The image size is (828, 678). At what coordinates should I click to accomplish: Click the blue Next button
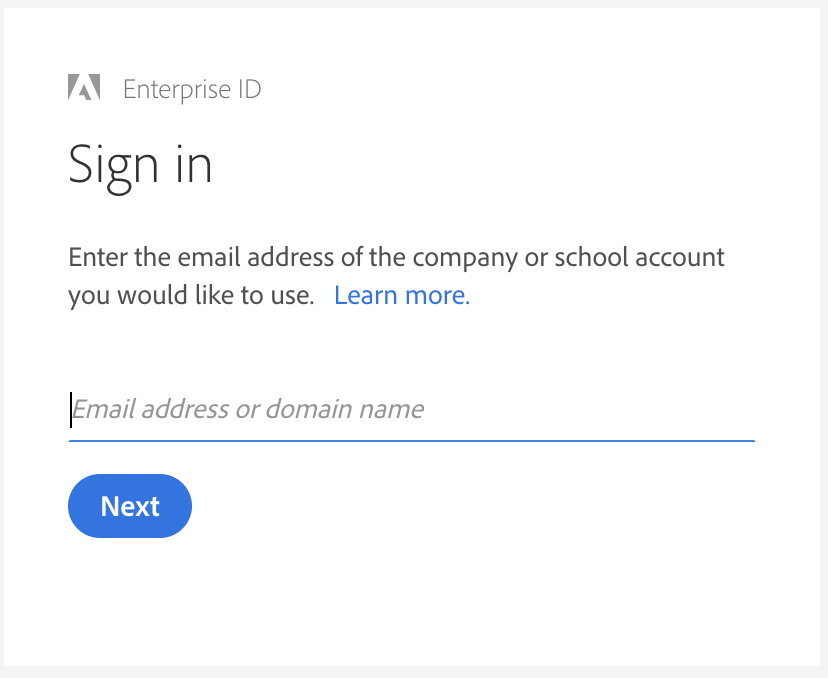(130, 506)
